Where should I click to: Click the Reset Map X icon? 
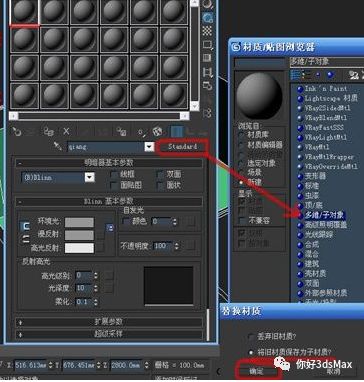66,131
